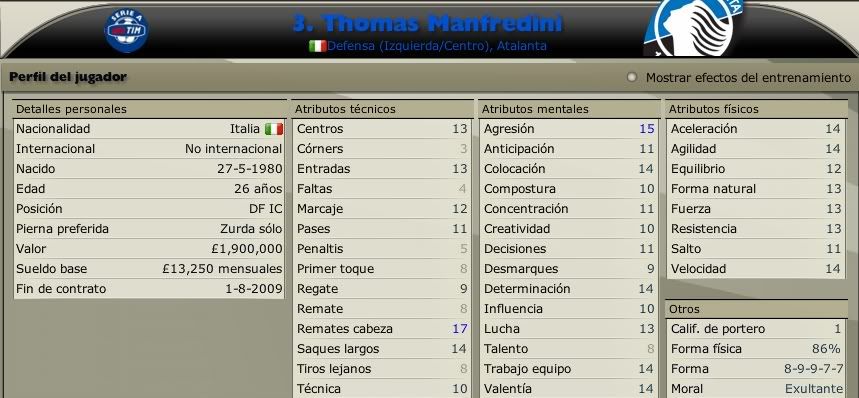Viewport: 859px width, 398px height.
Task: Click the Atributos mentales panel header
Action: point(569,109)
